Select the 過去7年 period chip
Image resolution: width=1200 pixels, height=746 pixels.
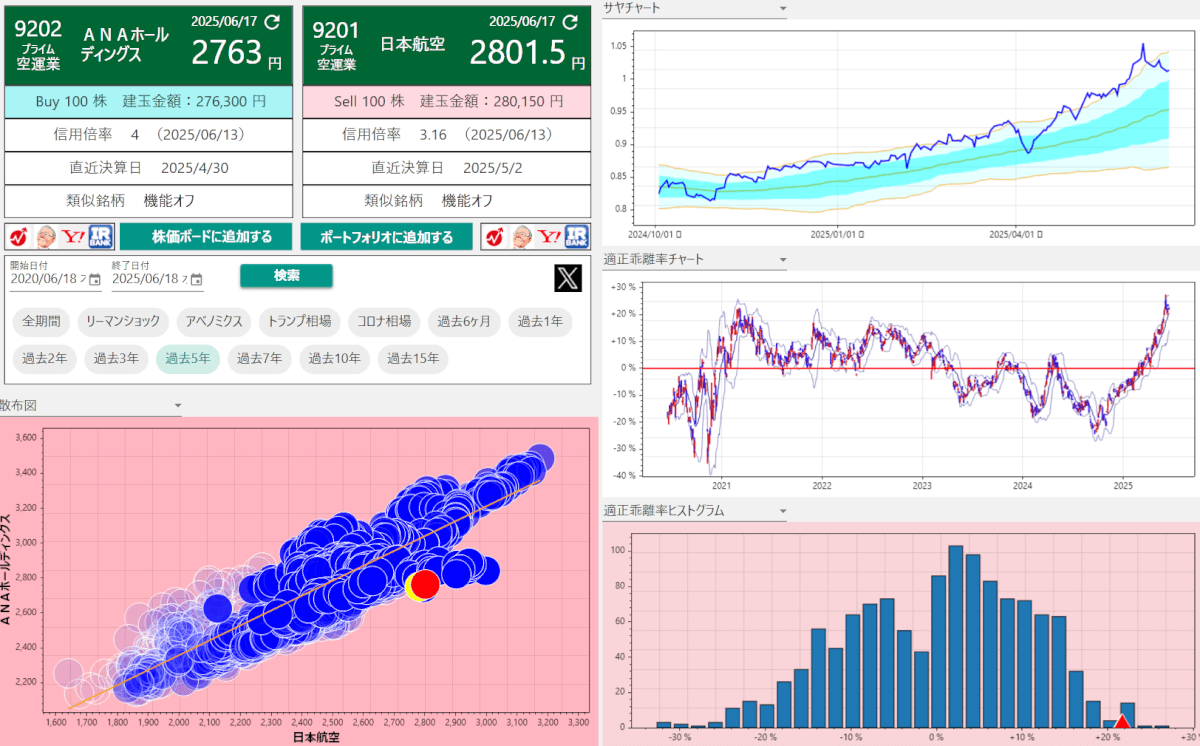pyautogui.click(x=259, y=359)
